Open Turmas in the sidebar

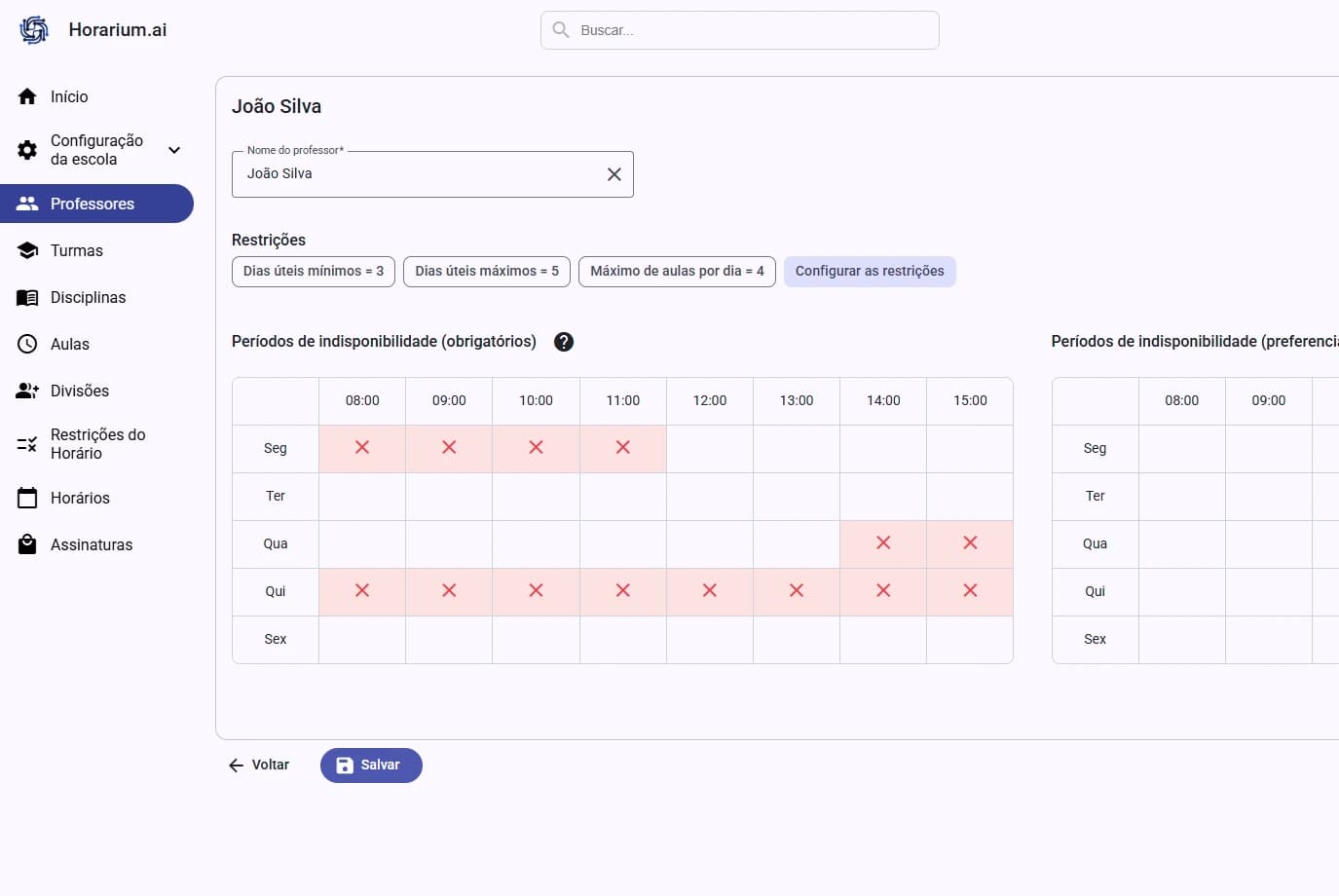pos(77,250)
